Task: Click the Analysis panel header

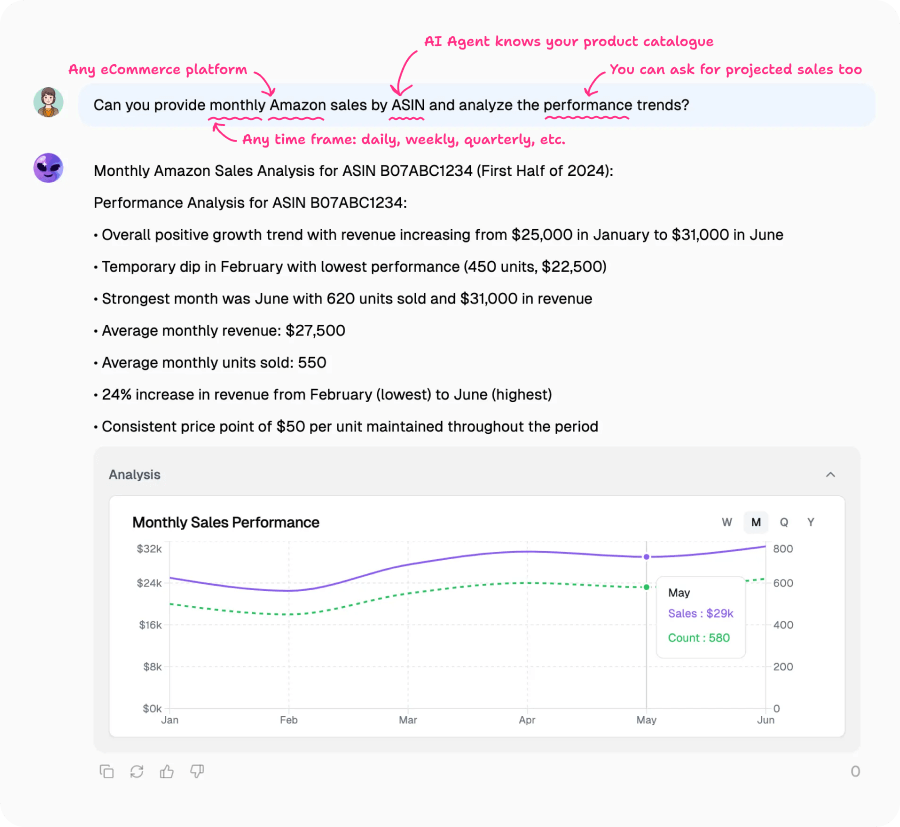Action: tap(134, 474)
